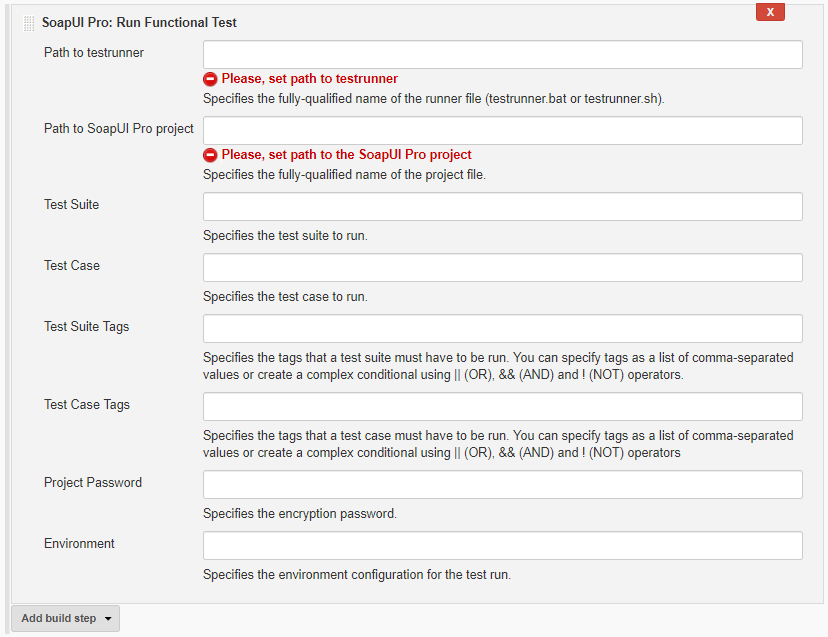Delete build step with red X button
The width and height of the screenshot is (828, 637).
click(x=770, y=12)
